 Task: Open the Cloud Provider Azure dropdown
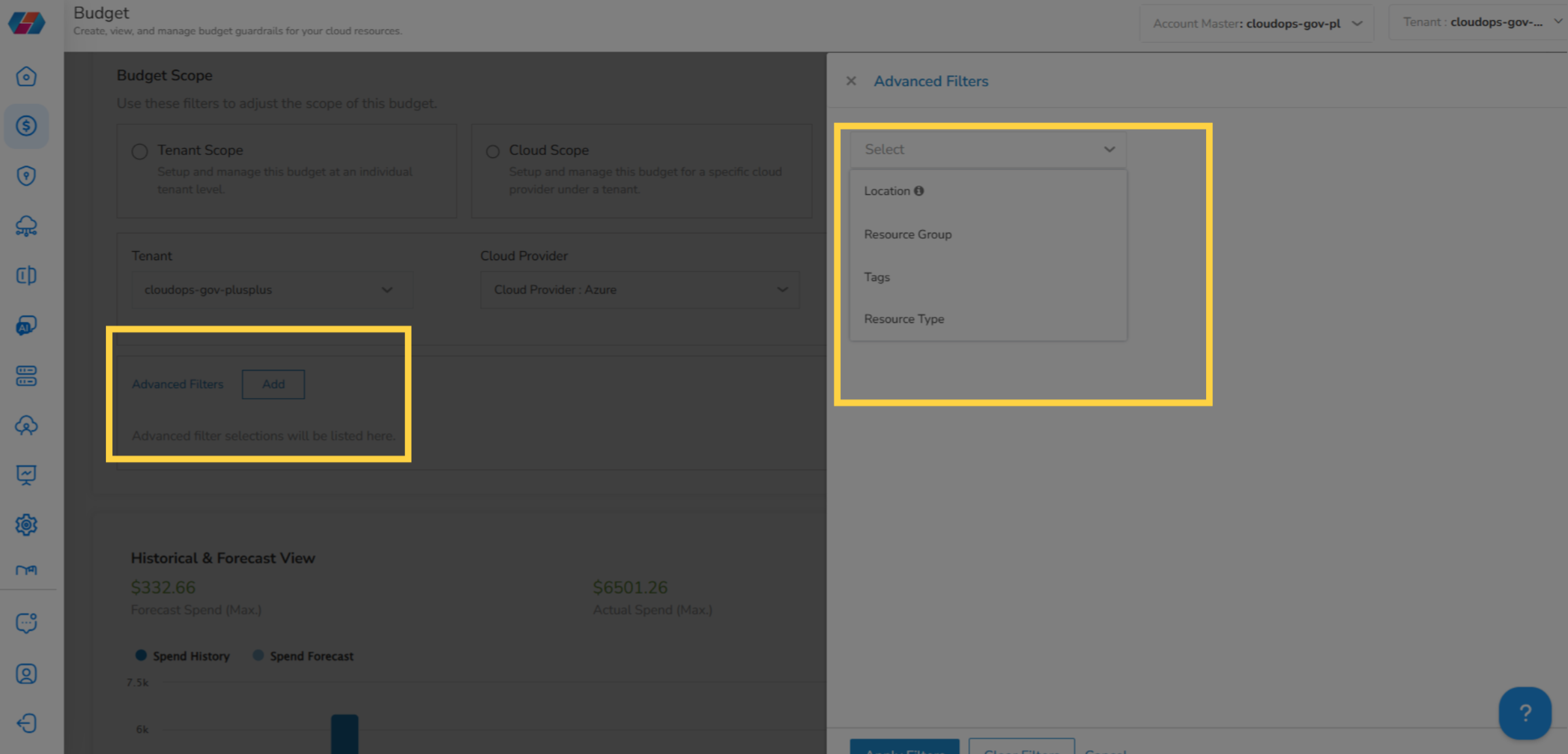point(639,289)
